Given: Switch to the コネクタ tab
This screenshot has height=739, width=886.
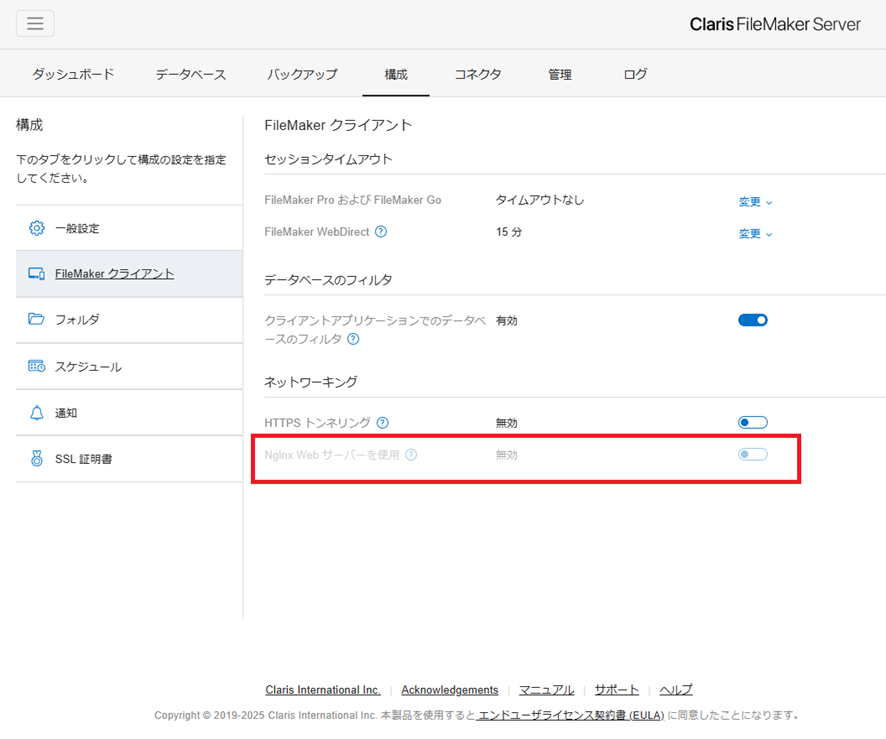Looking at the screenshot, I should (x=478, y=74).
